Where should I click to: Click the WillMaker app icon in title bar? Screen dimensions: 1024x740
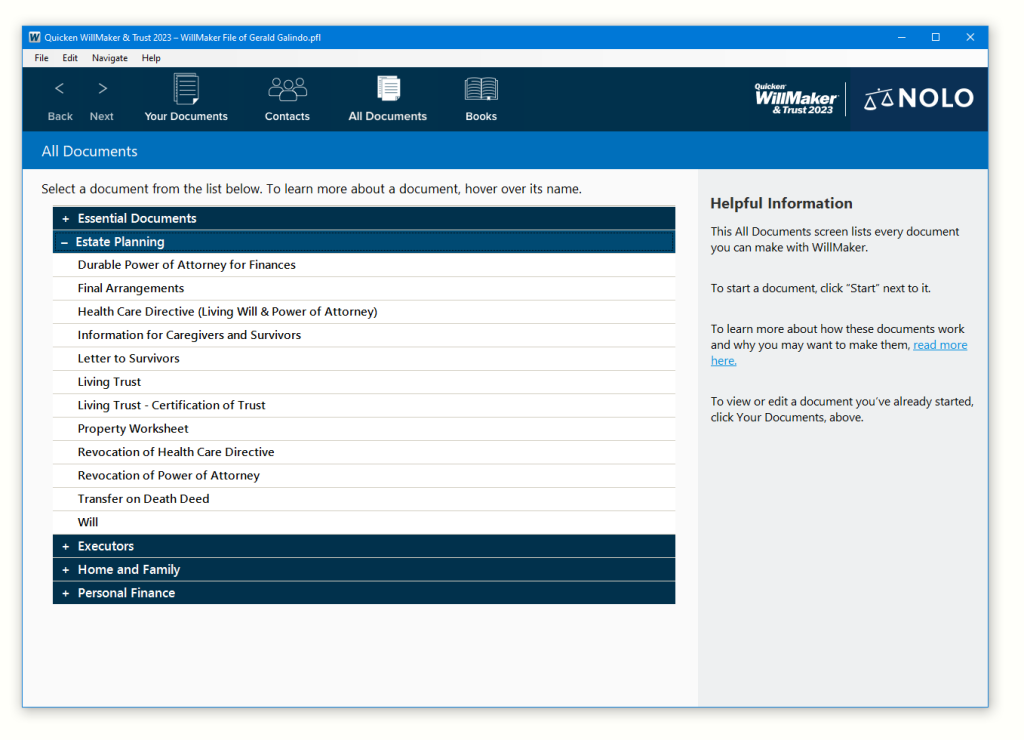[x=35, y=37]
